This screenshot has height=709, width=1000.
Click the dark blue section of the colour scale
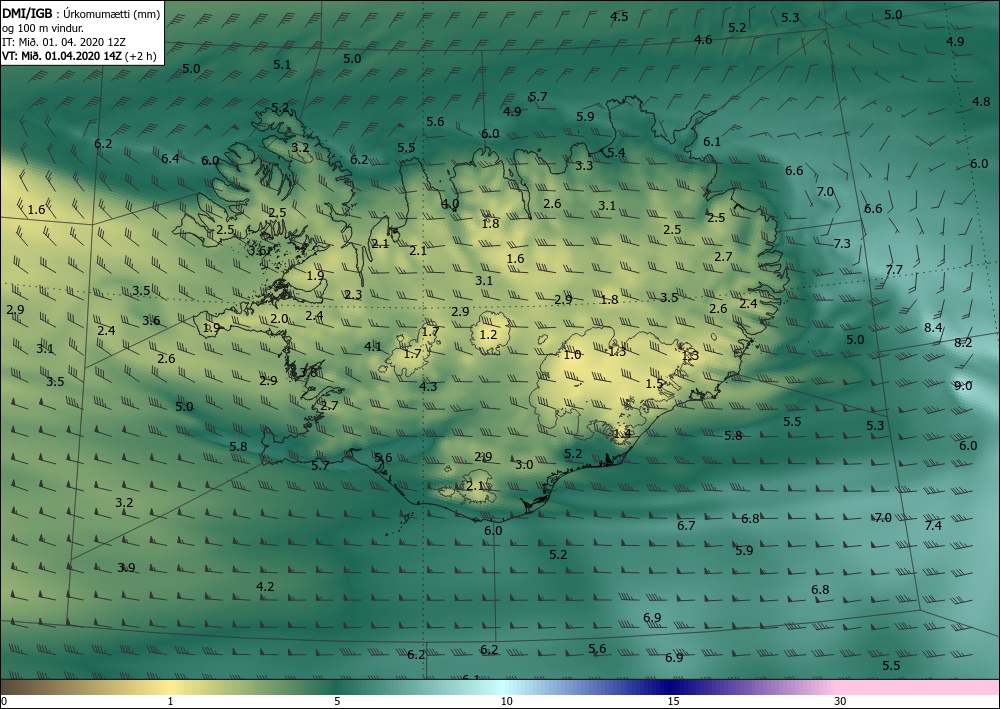pos(670,687)
